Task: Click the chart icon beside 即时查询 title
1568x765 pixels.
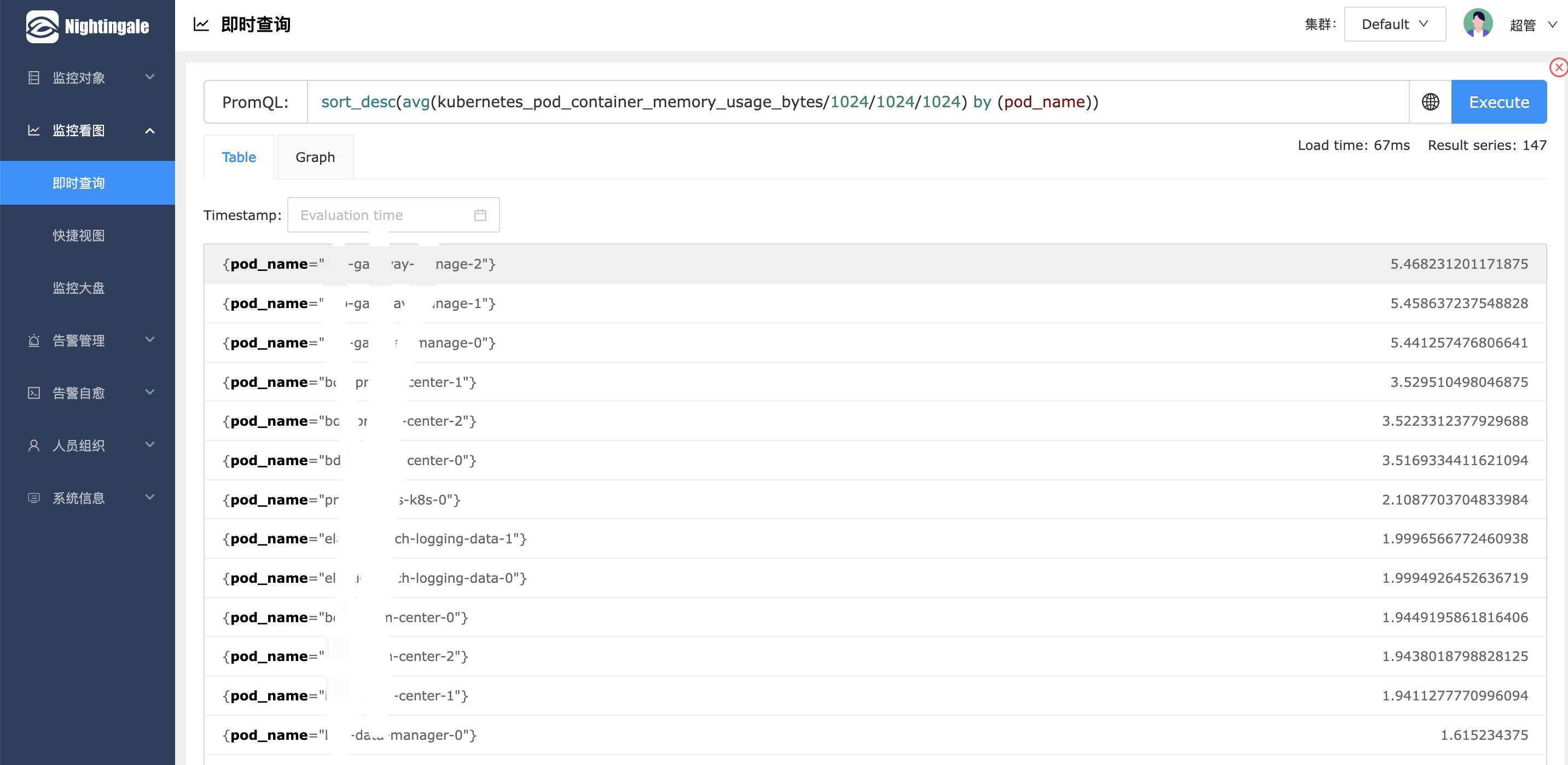Action: (201, 24)
